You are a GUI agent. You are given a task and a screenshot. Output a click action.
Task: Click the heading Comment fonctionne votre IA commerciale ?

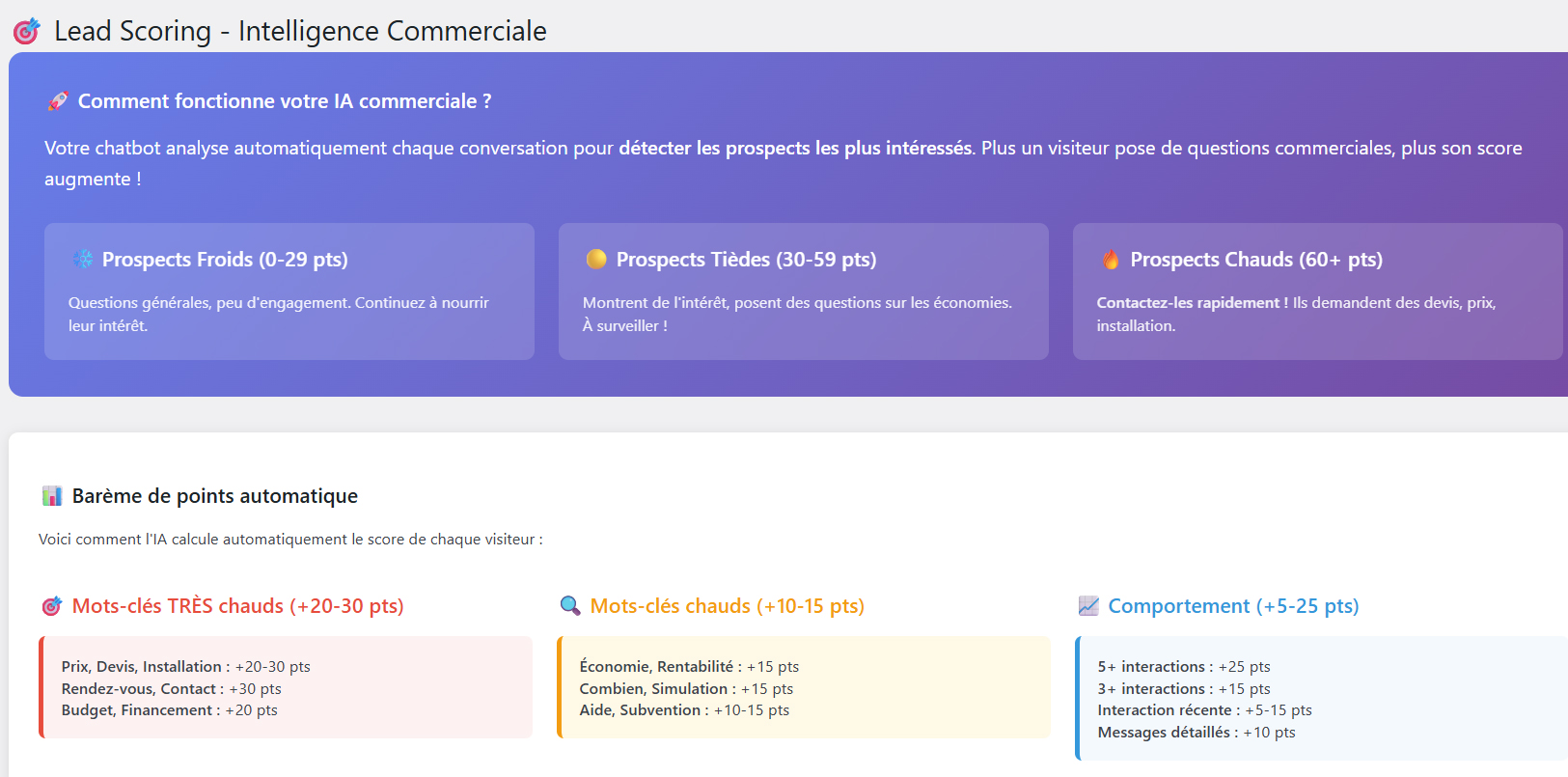pos(285,101)
